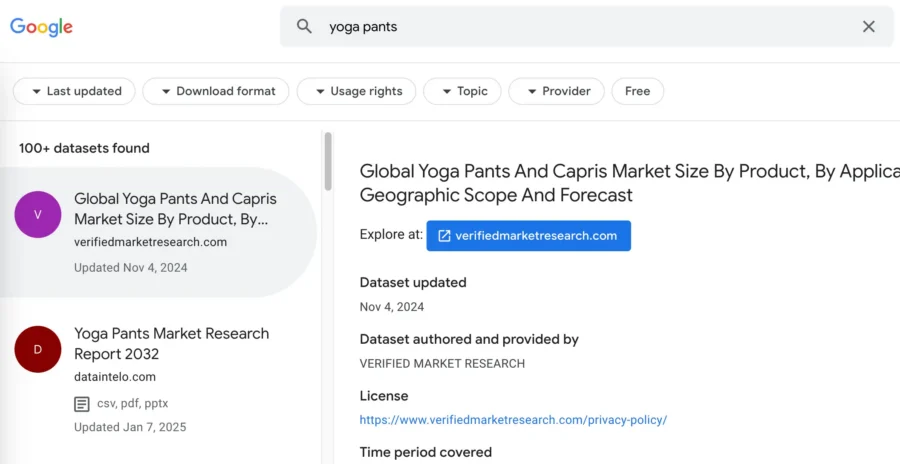Expand the Download format filter
This screenshot has height=464, width=900.
click(215, 91)
